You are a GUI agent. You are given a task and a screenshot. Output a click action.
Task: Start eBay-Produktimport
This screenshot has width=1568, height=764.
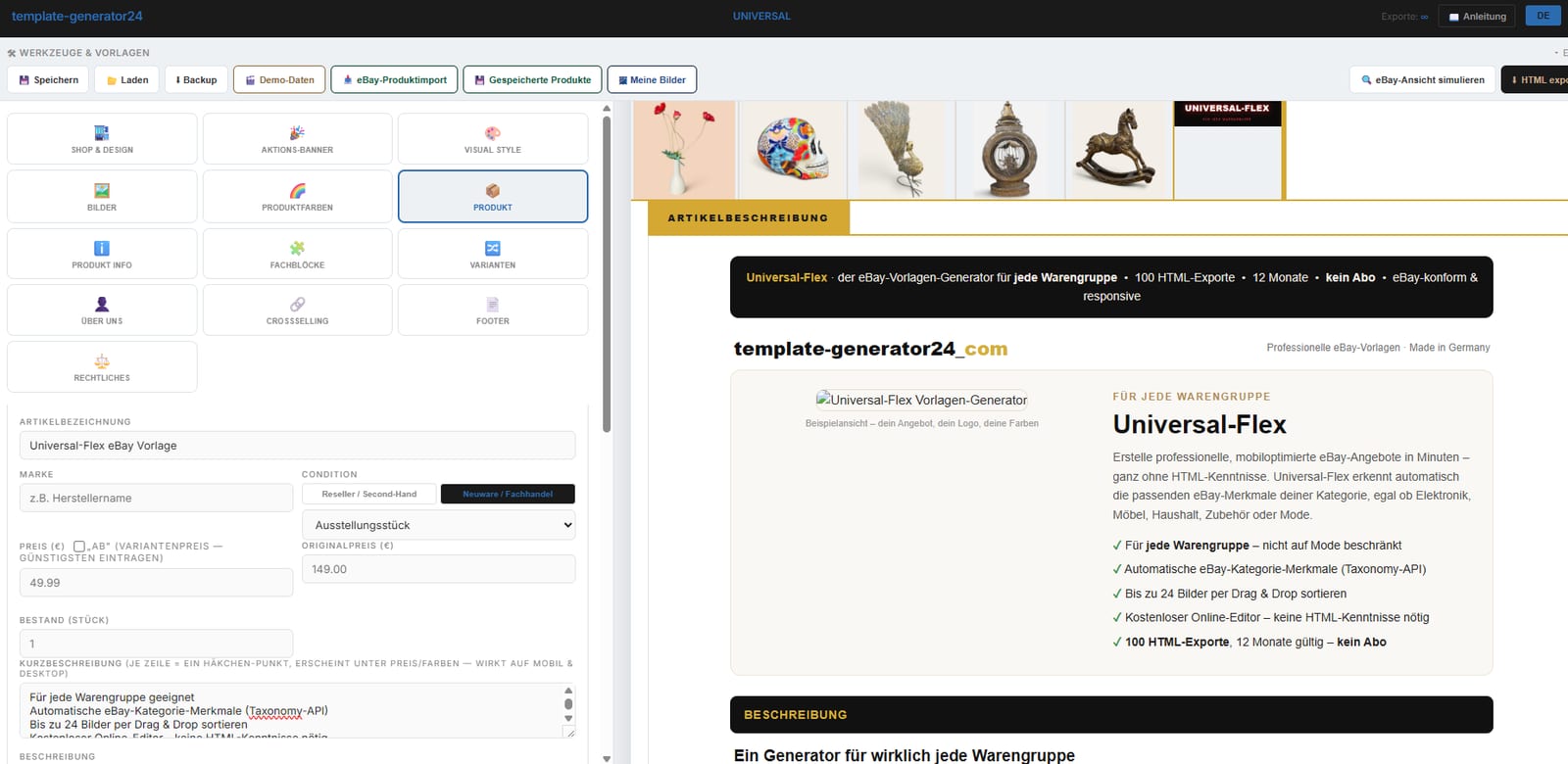click(x=394, y=80)
